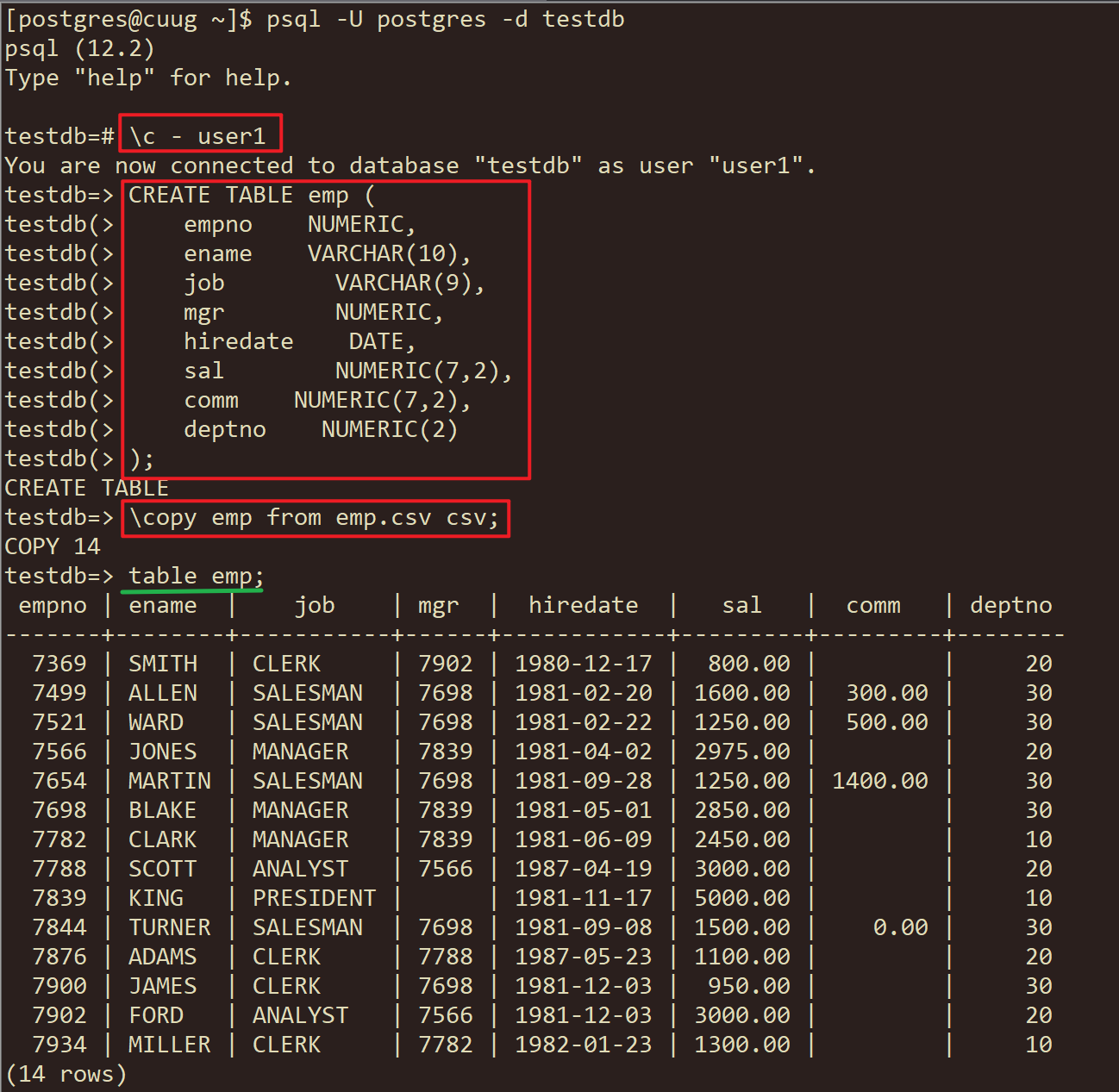Click the salary 2975.00

[x=742, y=752]
